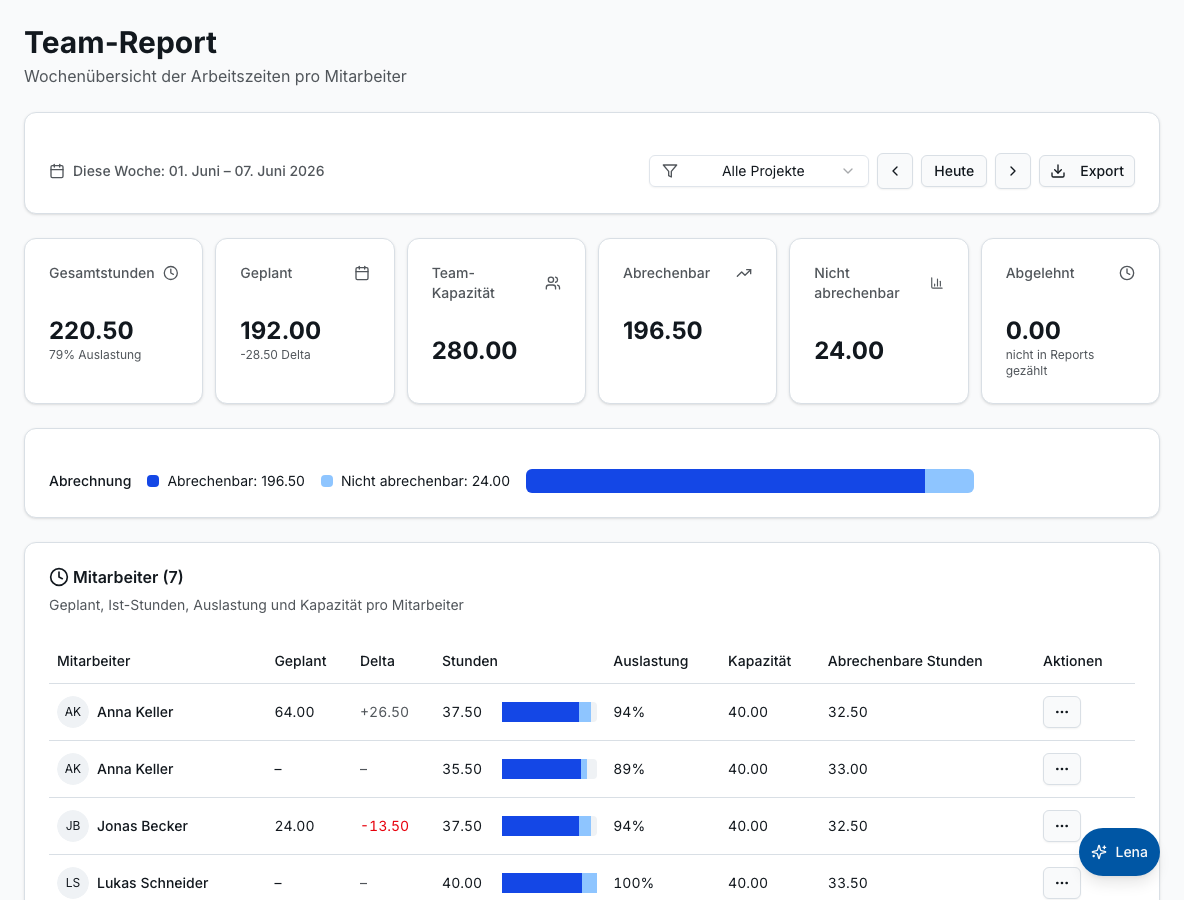Image resolution: width=1184 pixels, height=900 pixels.
Task: Click the calendar icon beside Diese Woche
Action: coord(57,171)
